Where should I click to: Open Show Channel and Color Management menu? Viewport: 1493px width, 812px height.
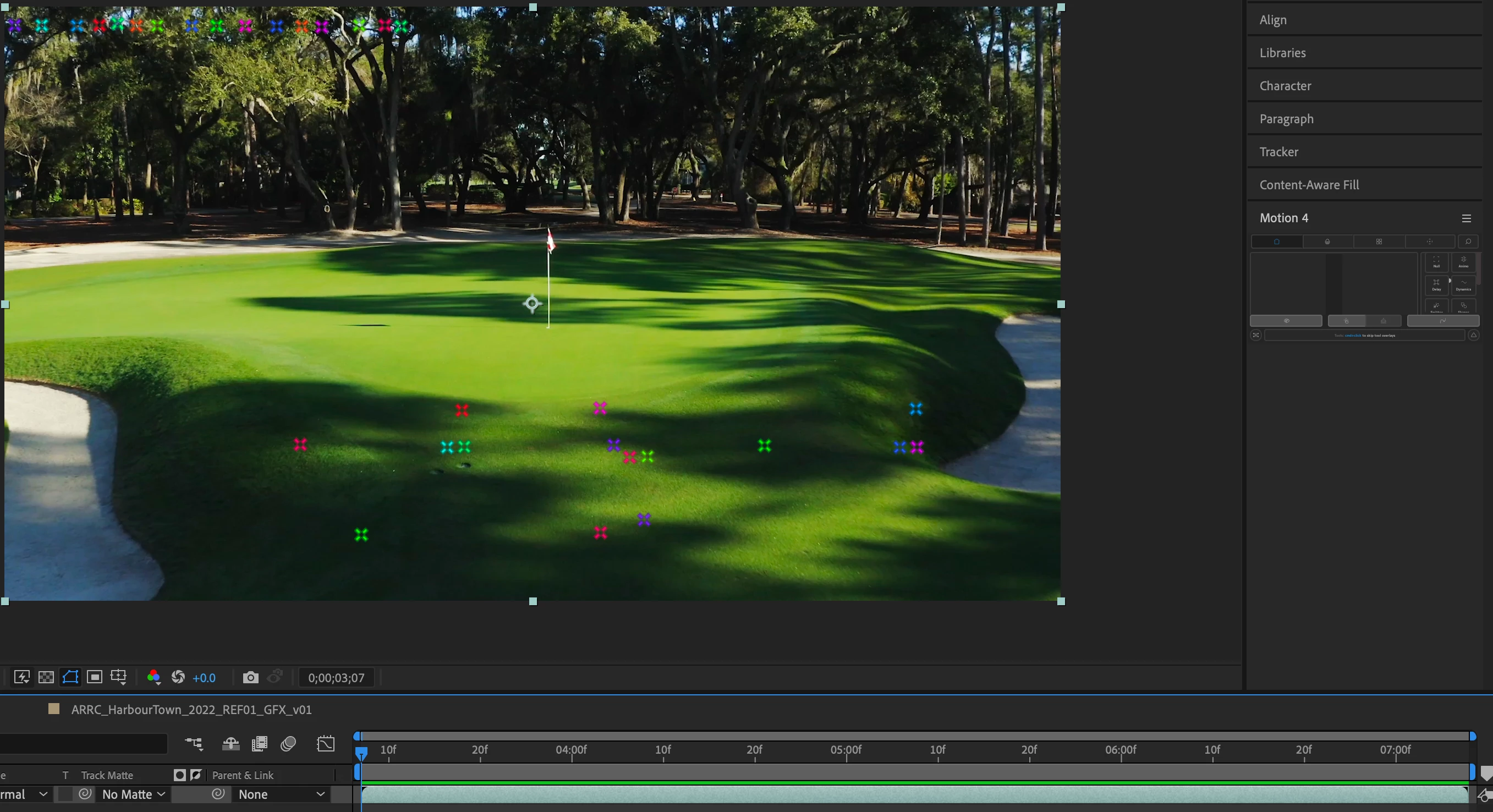tap(153, 678)
